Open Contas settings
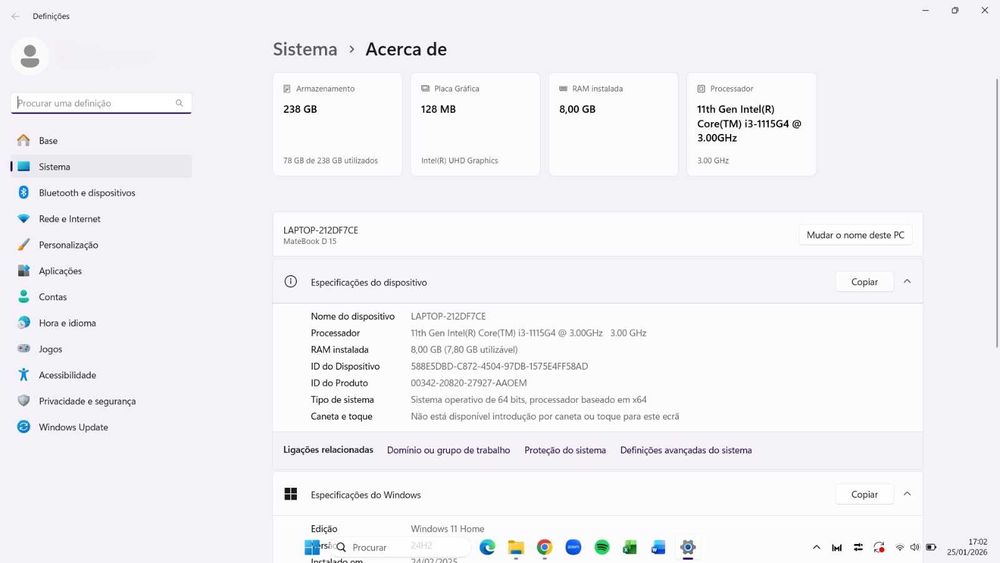This screenshot has height=563, width=1000. point(101,297)
